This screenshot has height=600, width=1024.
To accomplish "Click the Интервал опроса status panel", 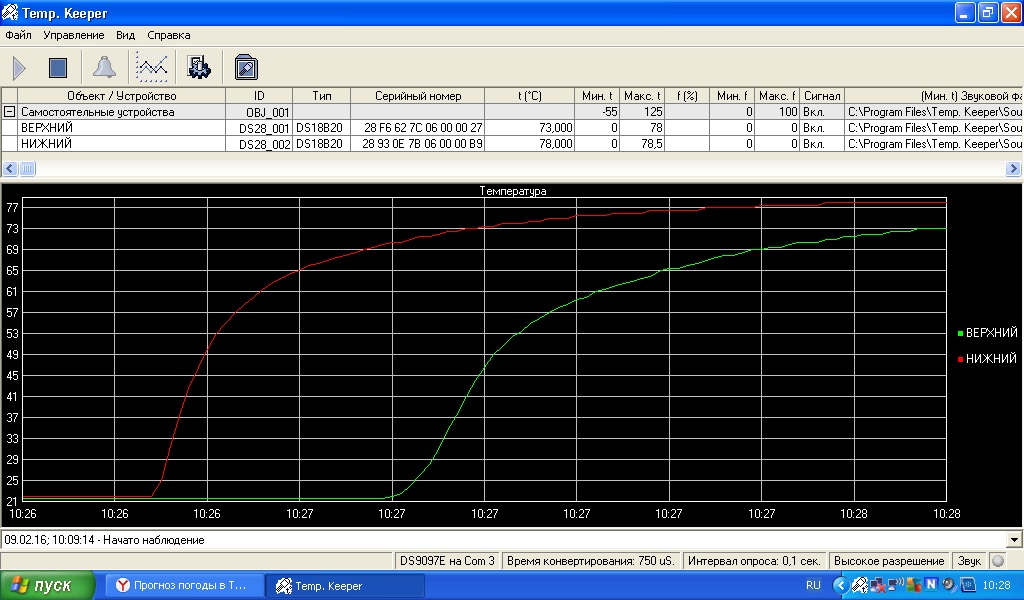I will point(754,561).
